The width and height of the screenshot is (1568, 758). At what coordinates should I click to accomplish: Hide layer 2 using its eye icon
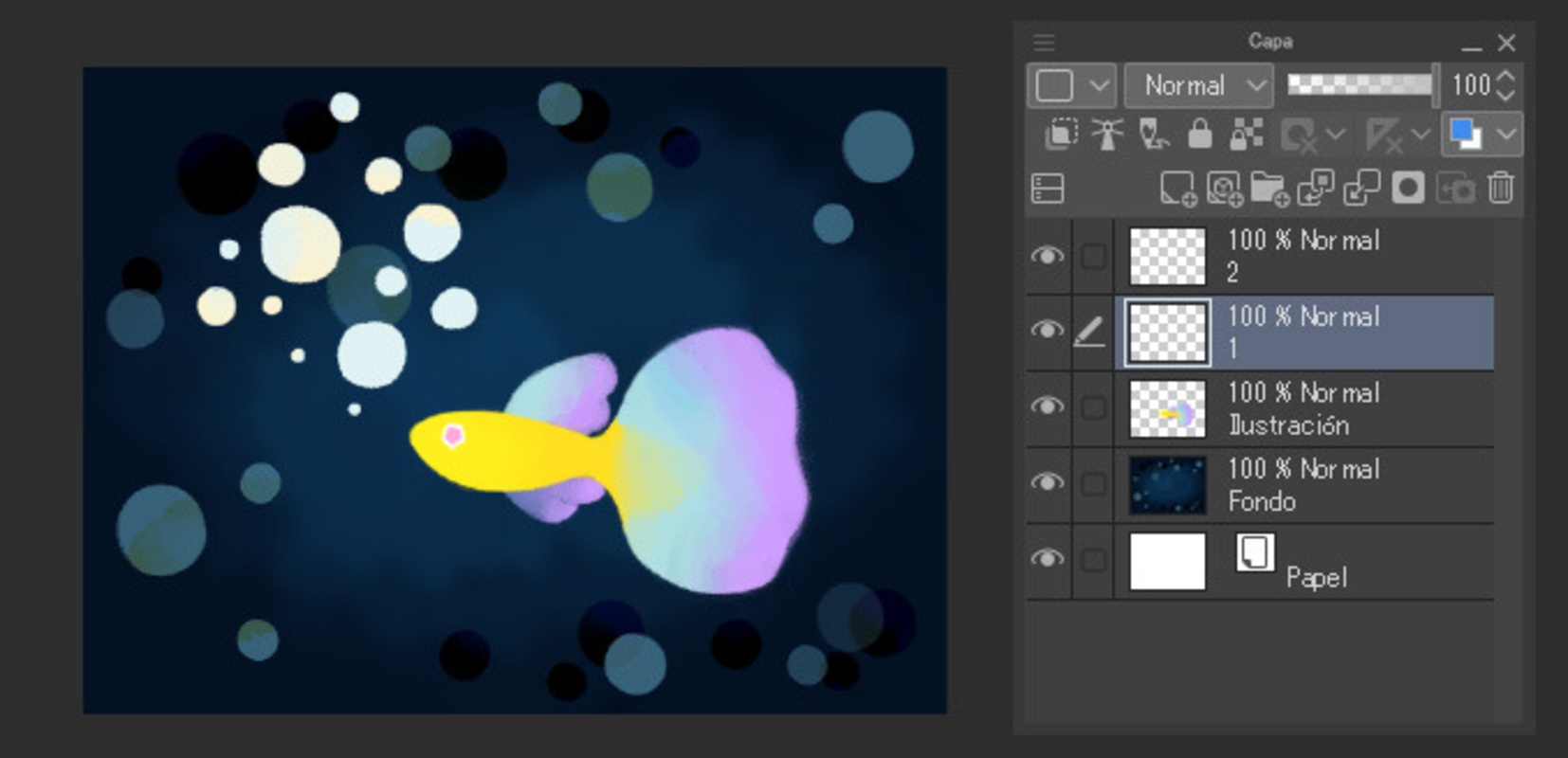(x=1047, y=256)
